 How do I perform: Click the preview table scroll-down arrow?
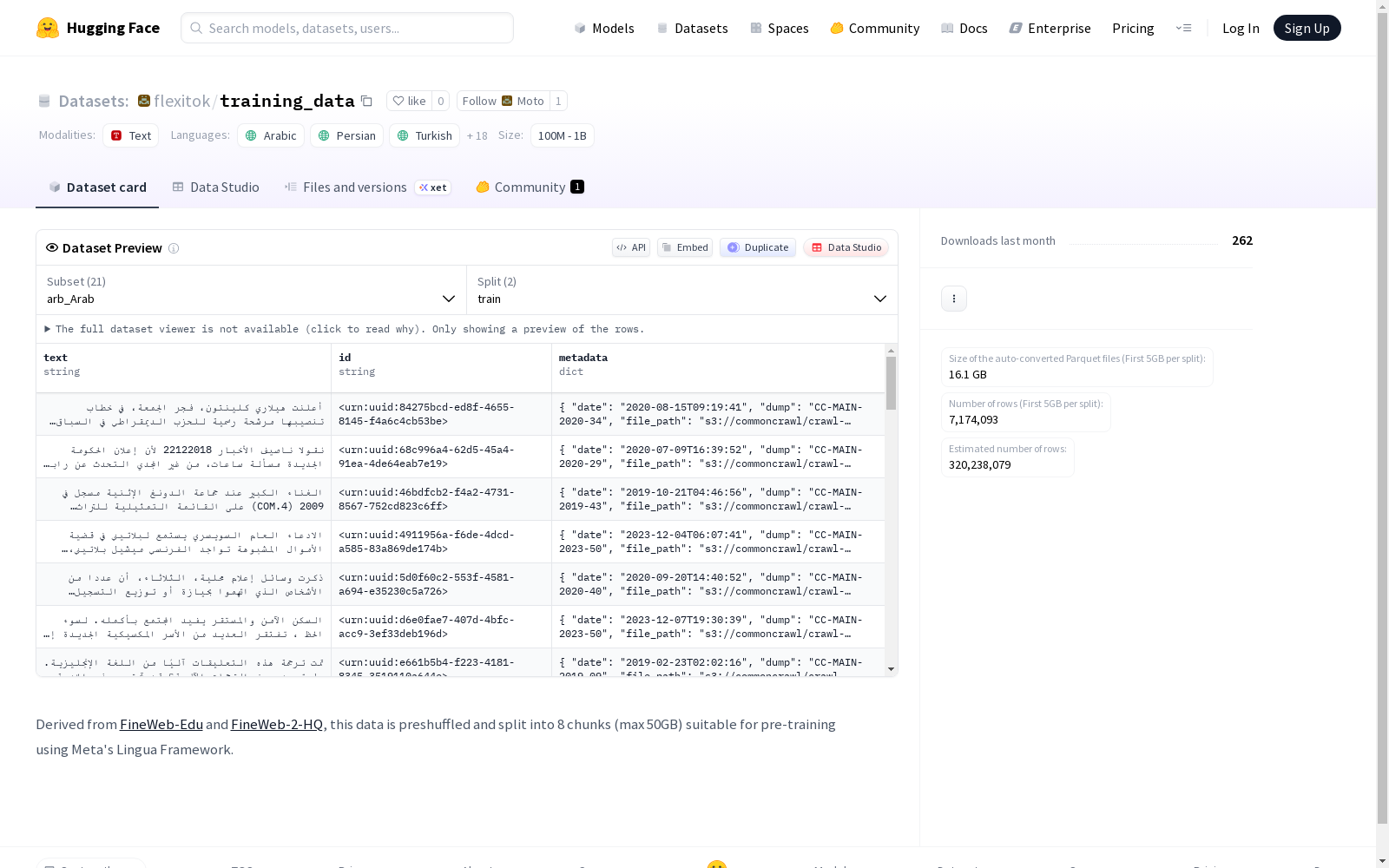click(891, 669)
